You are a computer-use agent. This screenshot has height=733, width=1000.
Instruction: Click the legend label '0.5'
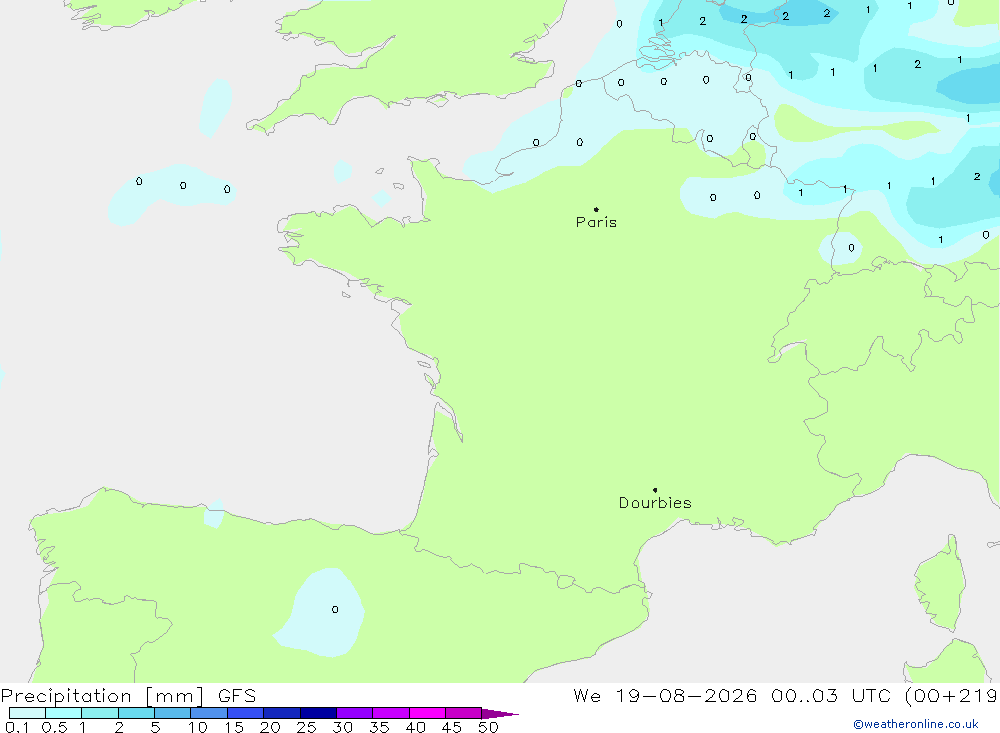pyautogui.click(x=54, y=727)
